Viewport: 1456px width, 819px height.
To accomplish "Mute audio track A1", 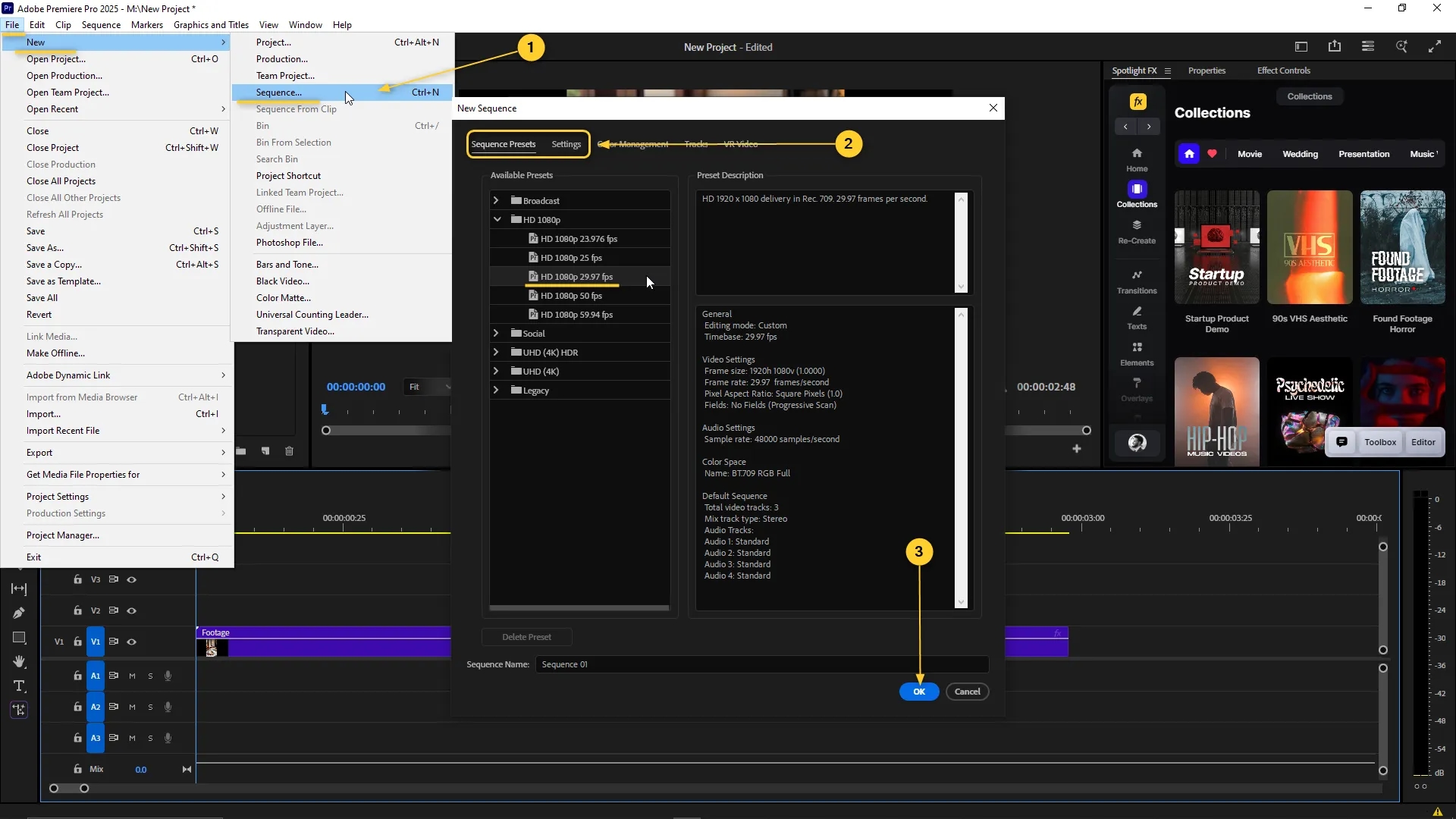I will click(x=132, y=676).
